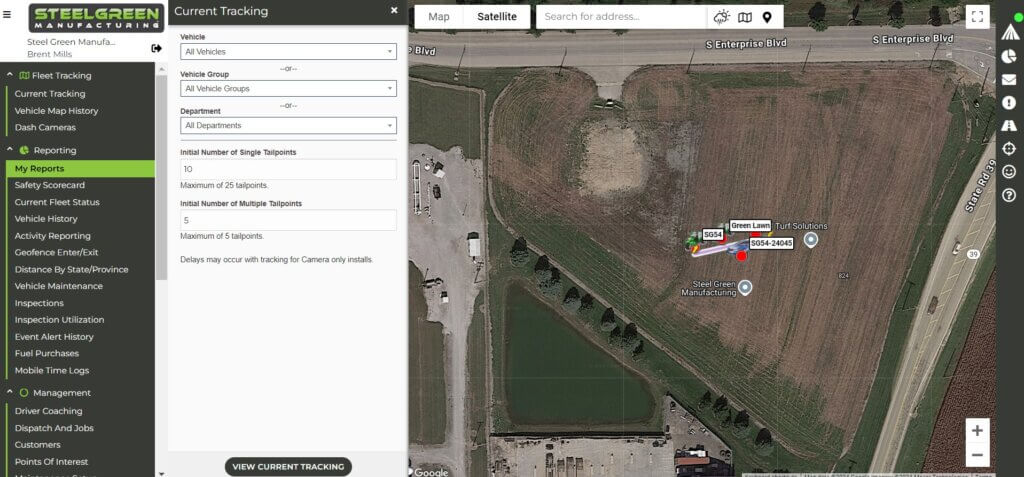This screenshot has height=477, width=1024.
Task: Open Vehicle Maintenance
Action: 58,286
